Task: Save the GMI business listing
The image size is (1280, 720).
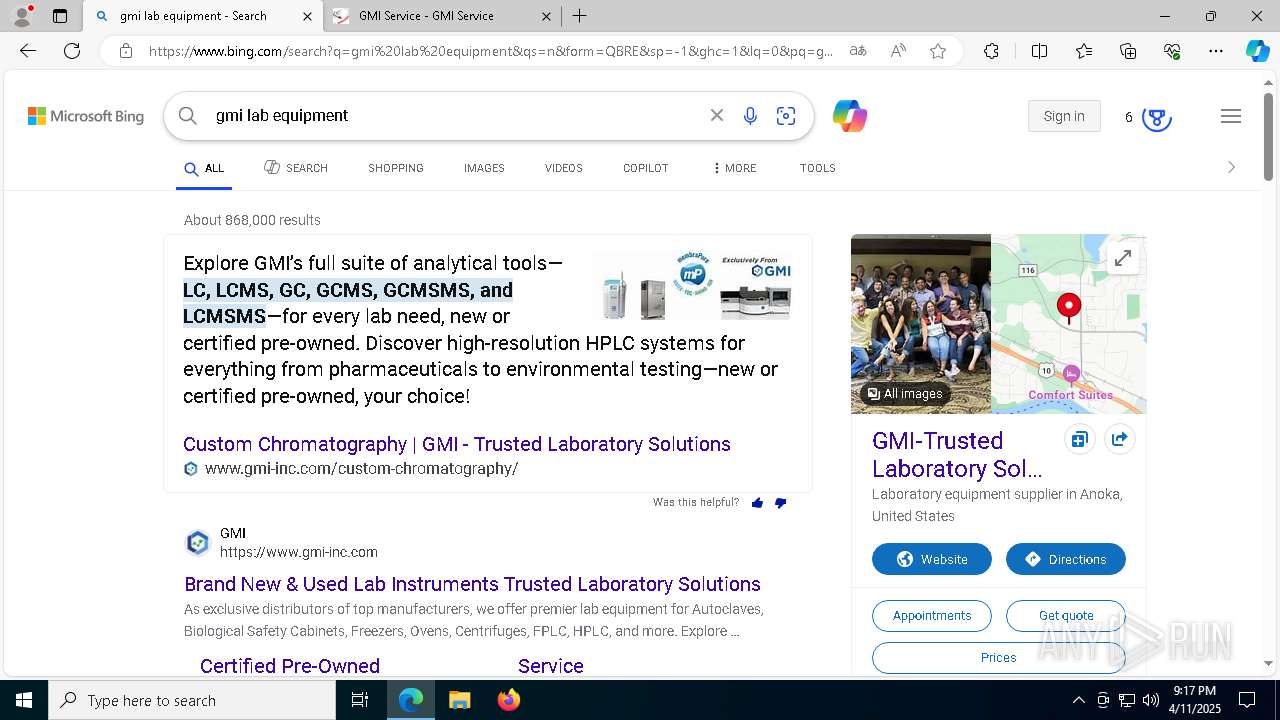Action: click(x=1080, y=440)
